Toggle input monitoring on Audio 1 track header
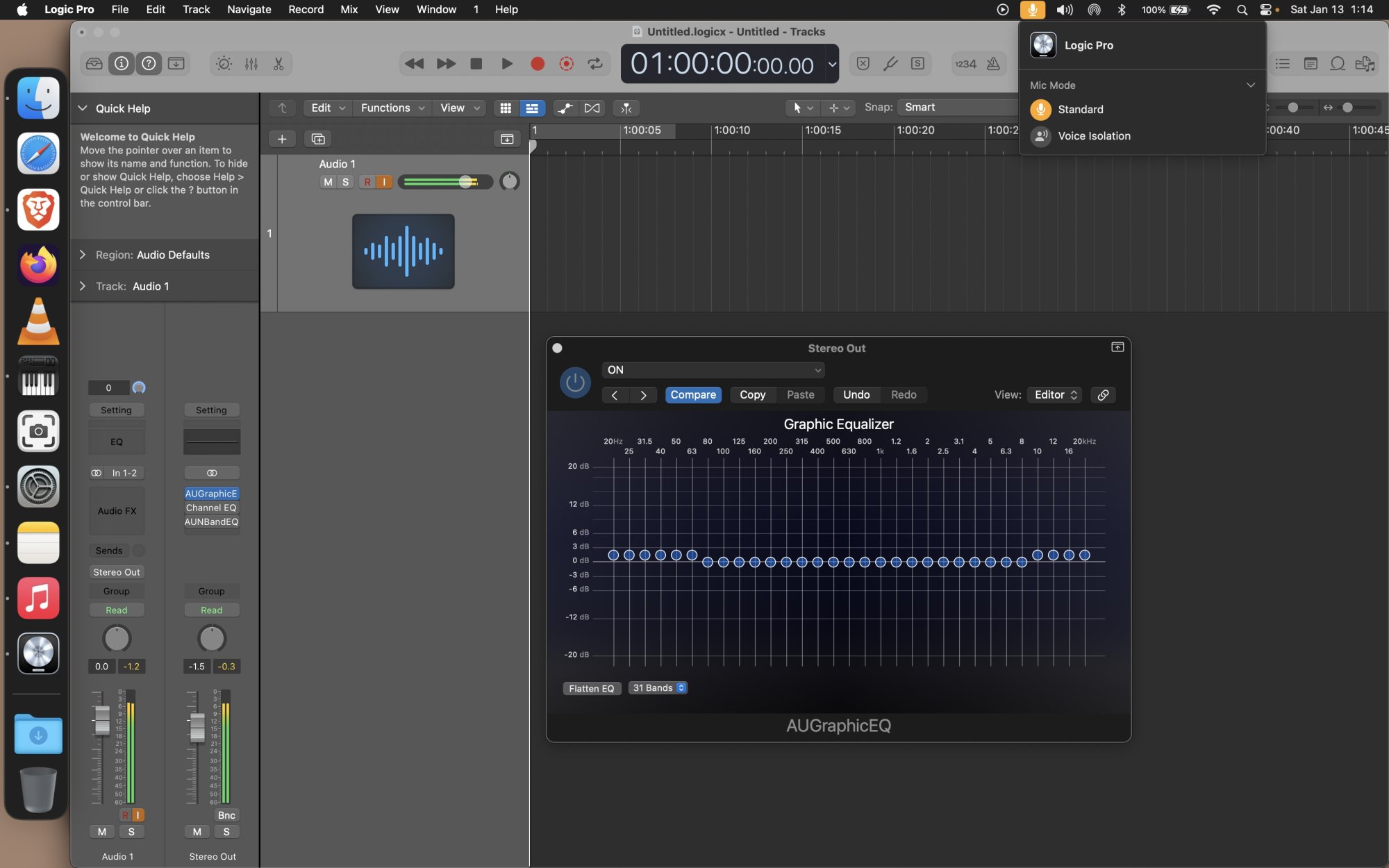1389x868 pixels. 384,182
